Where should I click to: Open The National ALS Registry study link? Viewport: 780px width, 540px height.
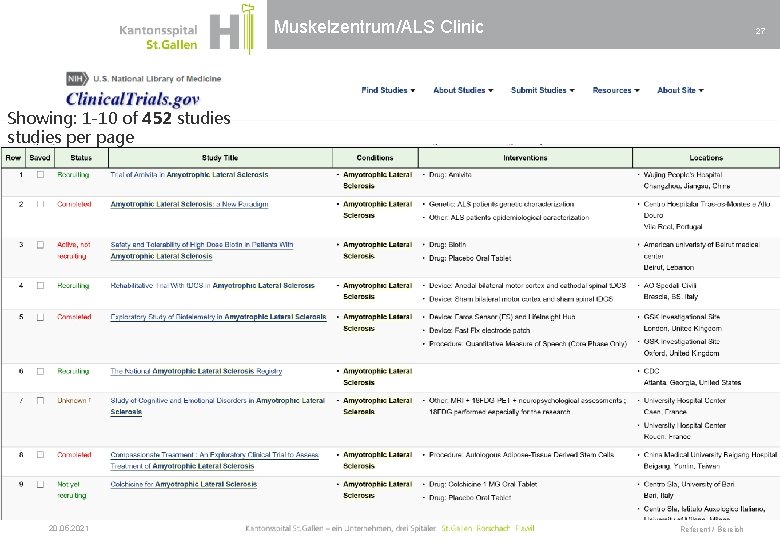(196, 371)
